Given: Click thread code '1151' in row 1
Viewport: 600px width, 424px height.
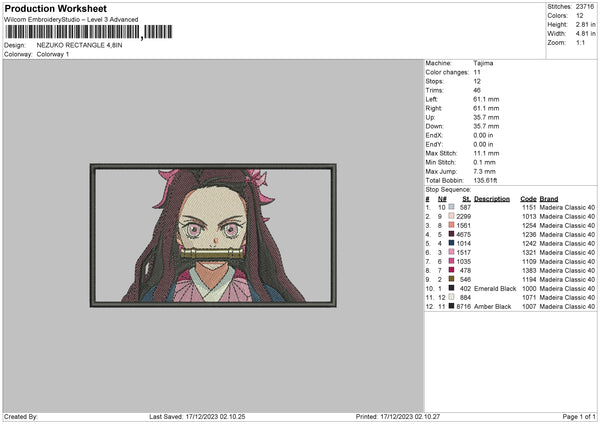Looking at the screenshot, I should pos(529,207).
